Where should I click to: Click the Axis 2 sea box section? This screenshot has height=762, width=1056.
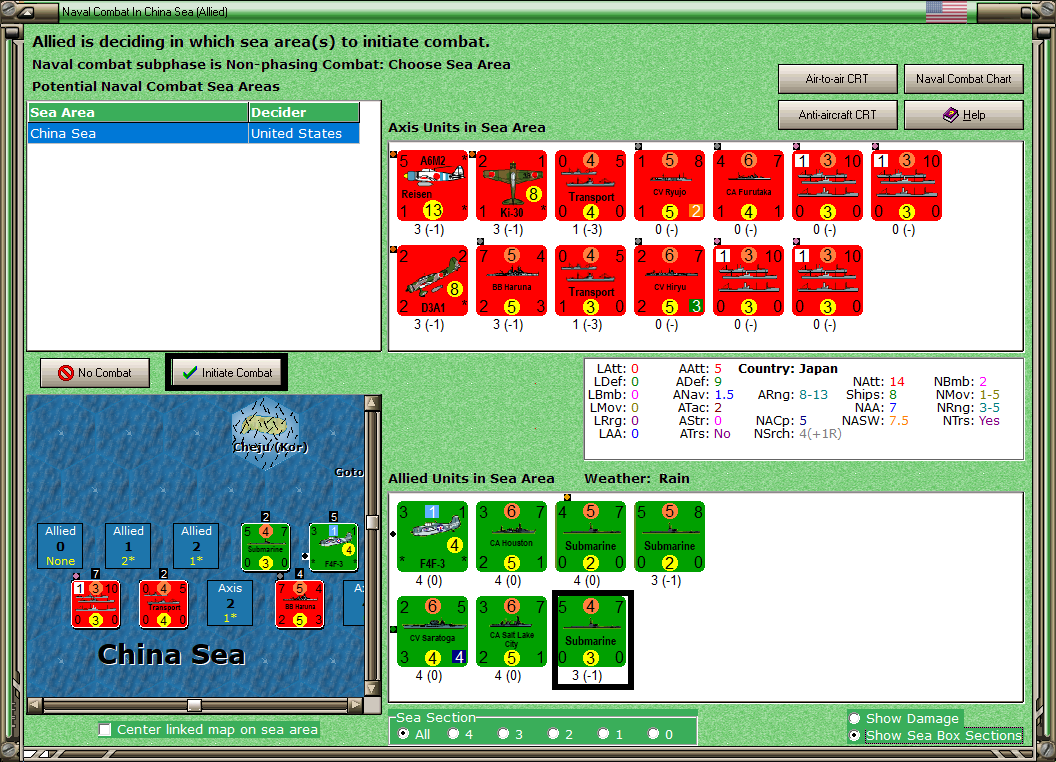pos(230,603)
